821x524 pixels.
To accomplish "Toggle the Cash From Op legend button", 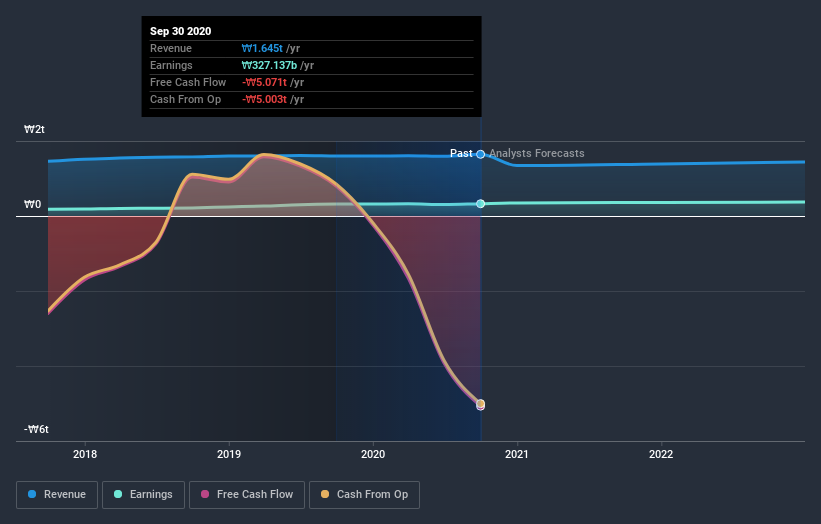I will click(364, 495).
